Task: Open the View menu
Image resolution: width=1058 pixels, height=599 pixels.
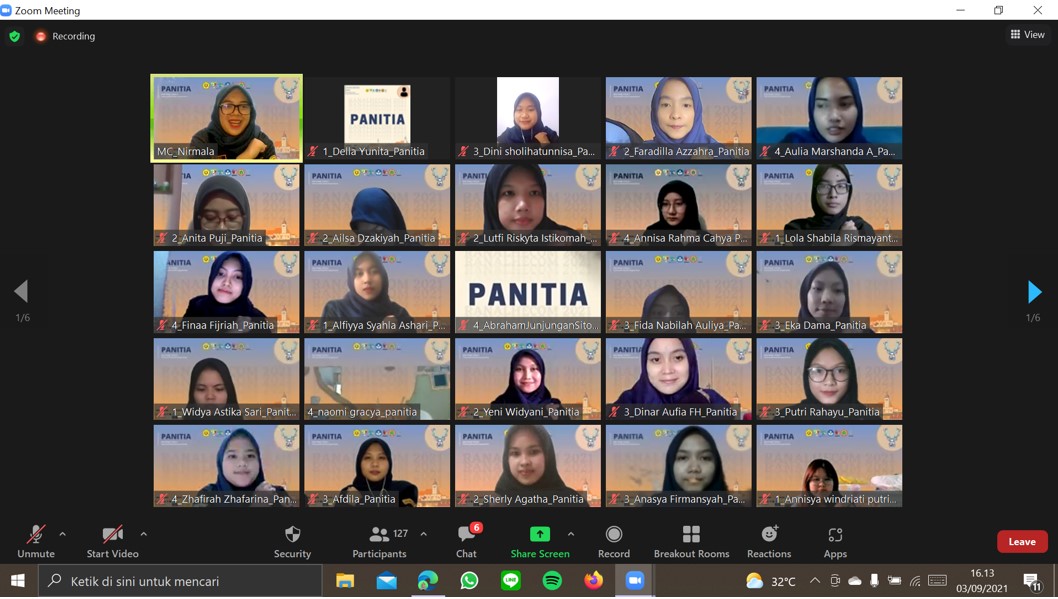Action: (x=1028, y=34)
